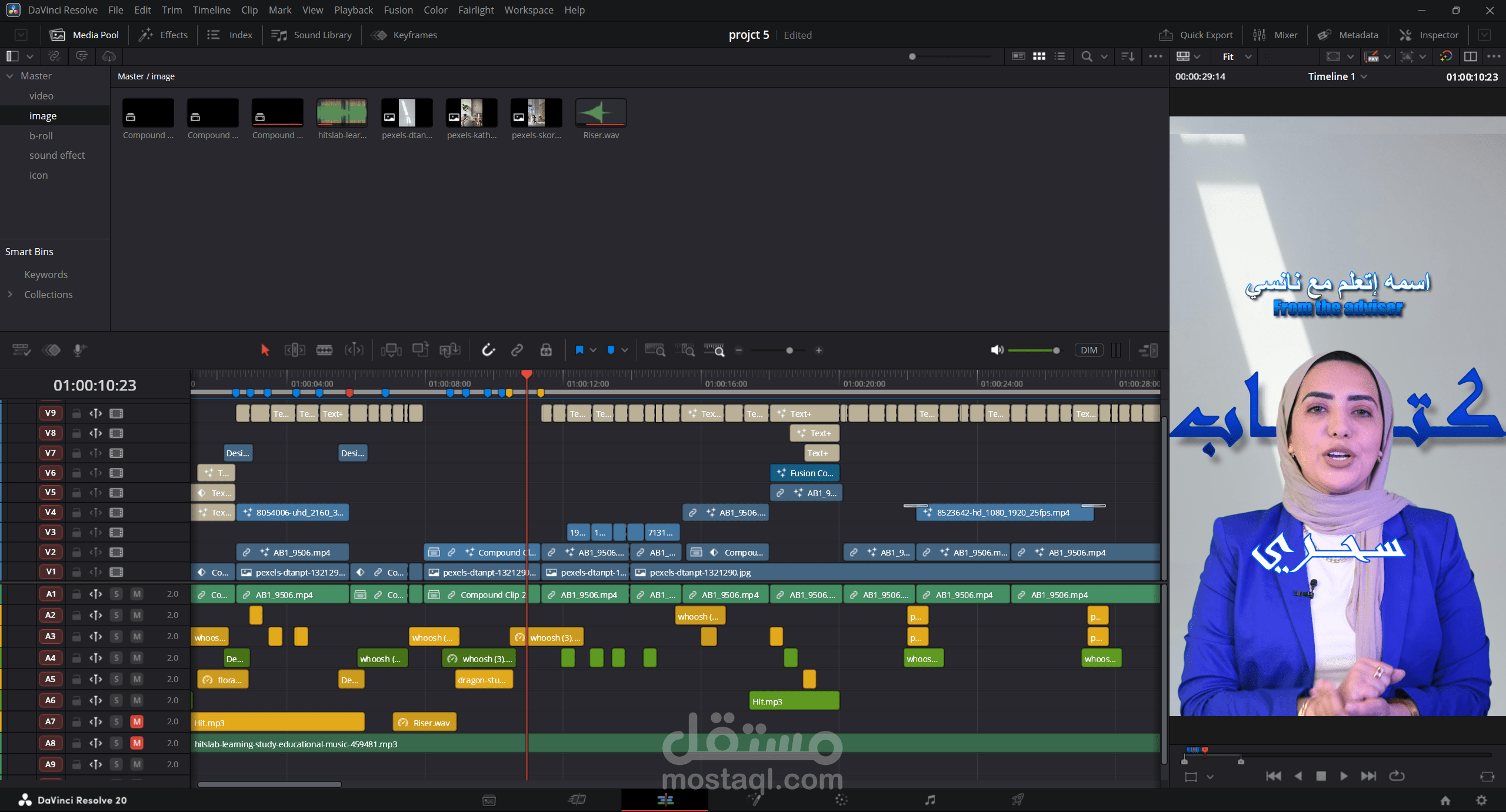Click the Insert Clip icon
Image resolution: width=1506 pixels, height=812 pixels.
391,350
